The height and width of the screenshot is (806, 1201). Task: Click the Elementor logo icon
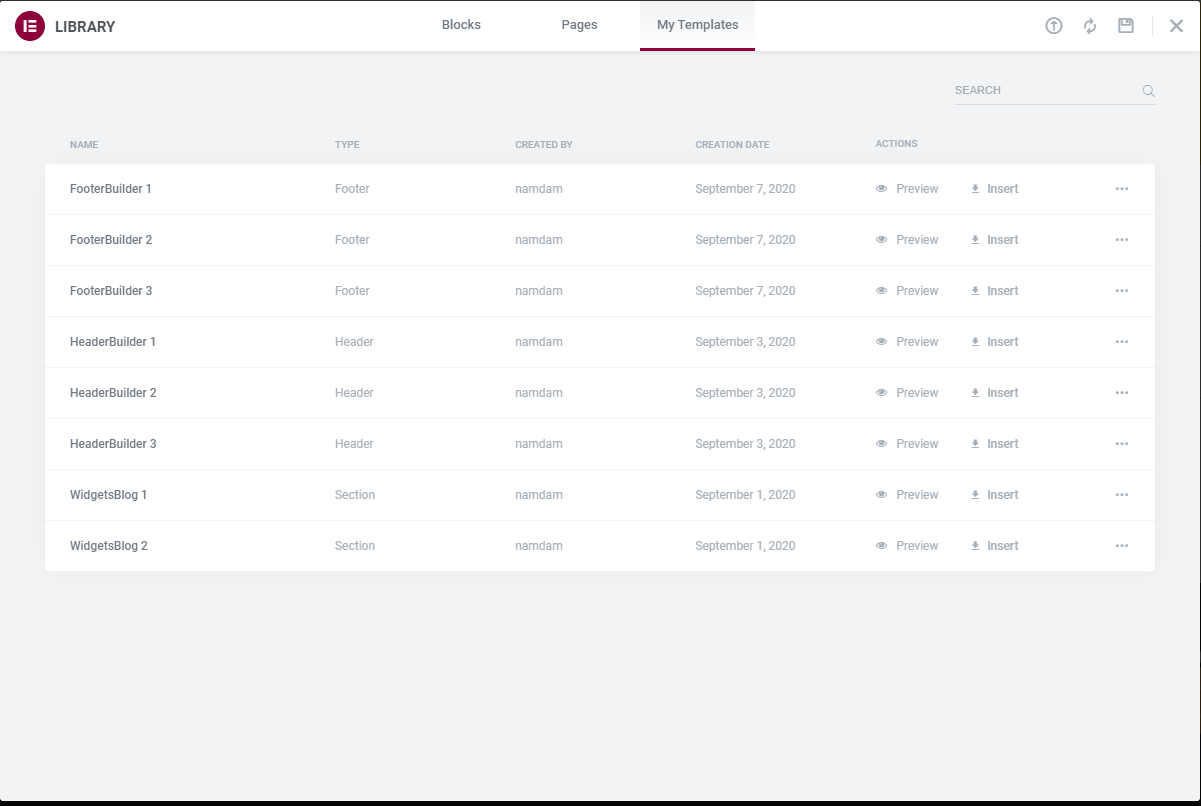click(x=30, y=26)
